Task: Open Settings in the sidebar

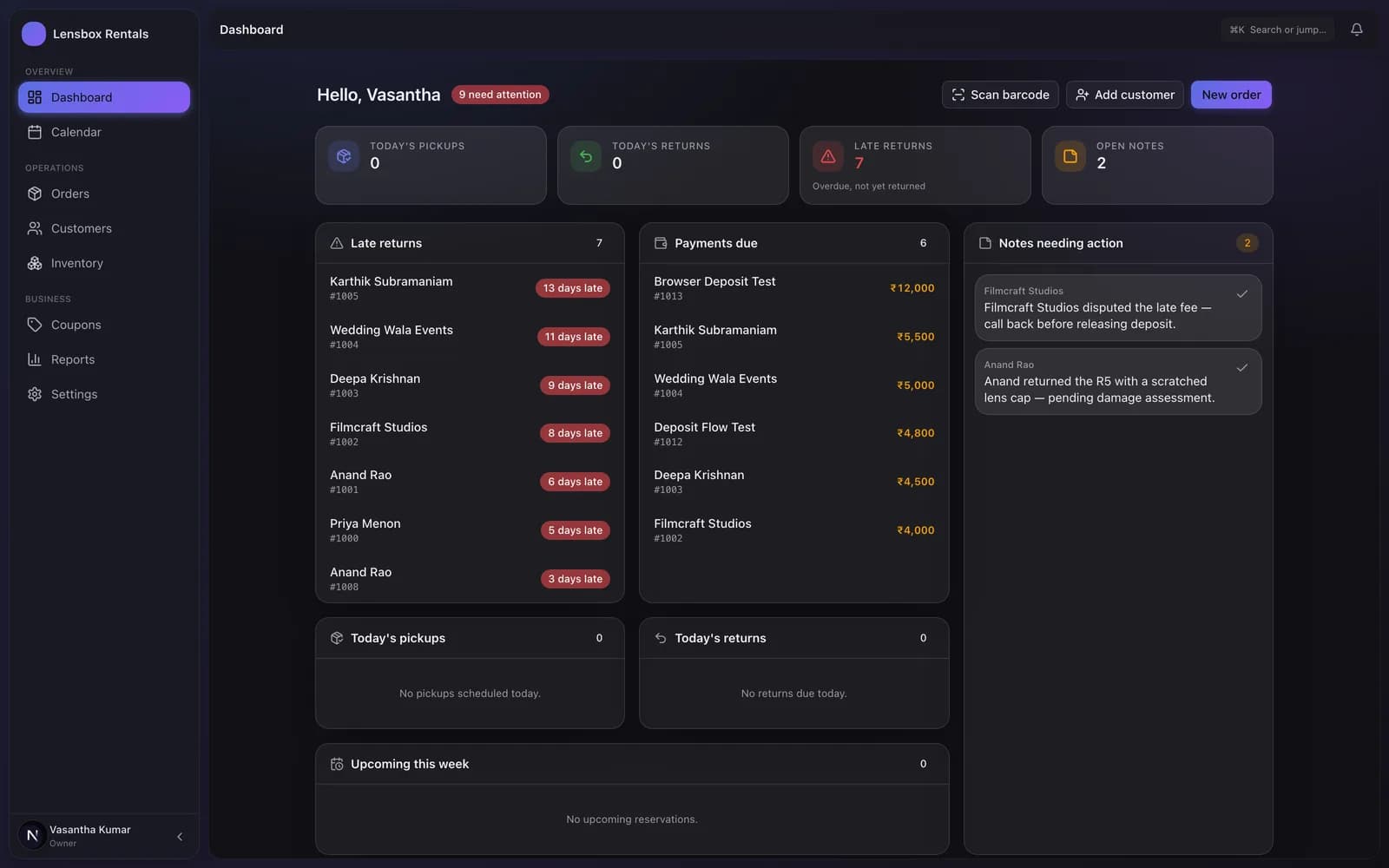Action: pyautogui.click(x=104, y=394)
